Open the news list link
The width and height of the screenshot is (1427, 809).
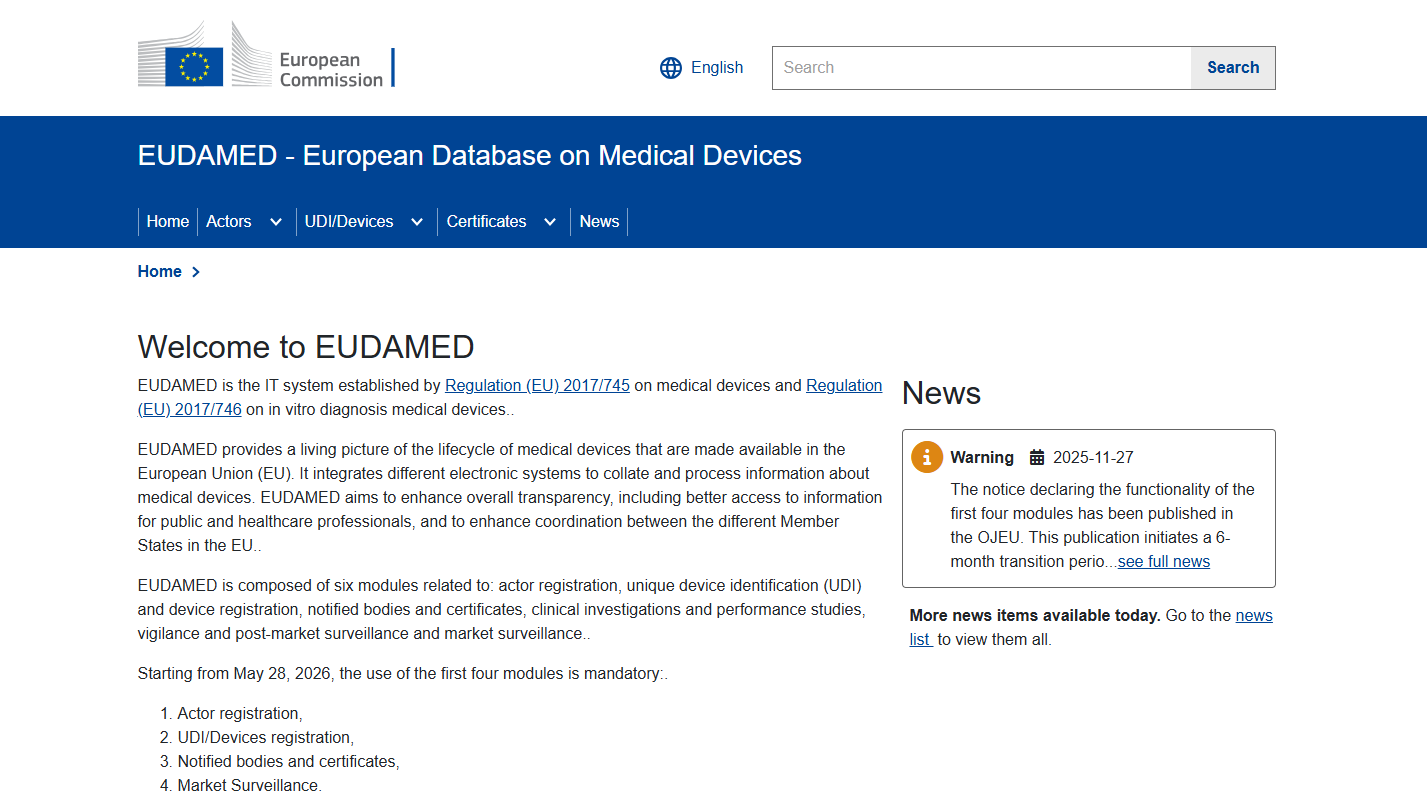tap(1253, 616)
